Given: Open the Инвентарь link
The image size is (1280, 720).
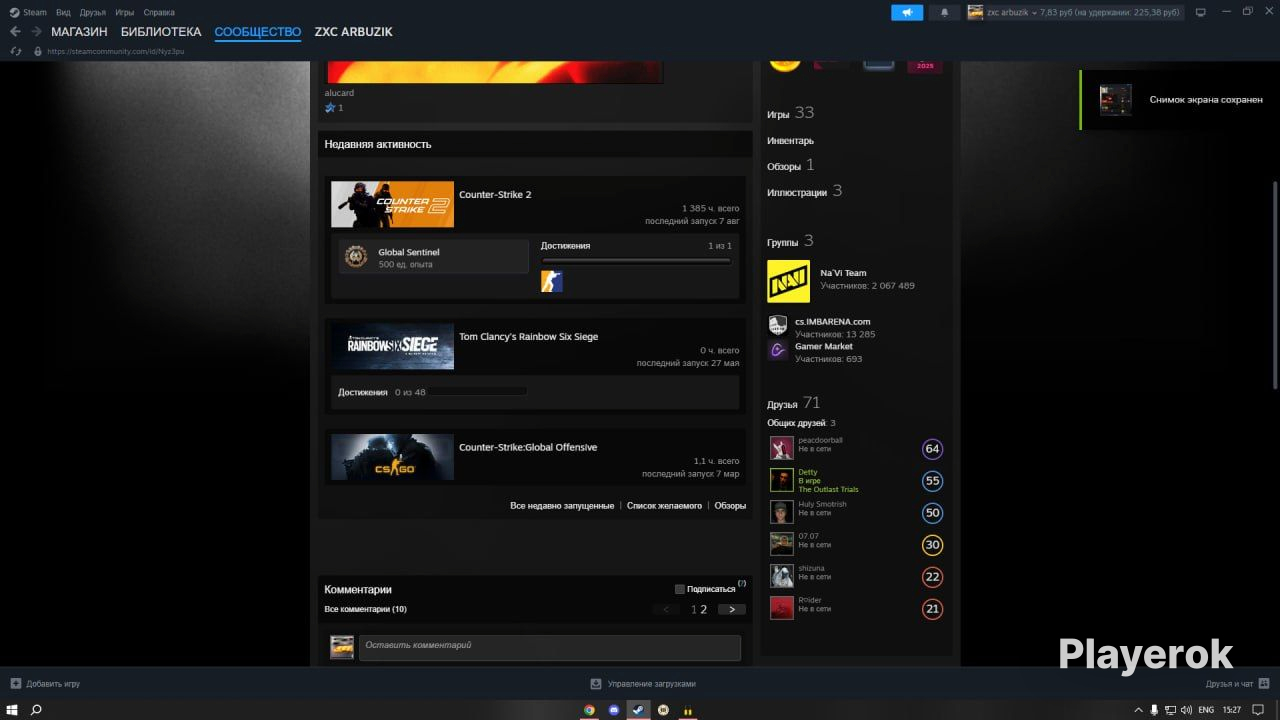Looking at the screenshot, I should tap(790, 141).
